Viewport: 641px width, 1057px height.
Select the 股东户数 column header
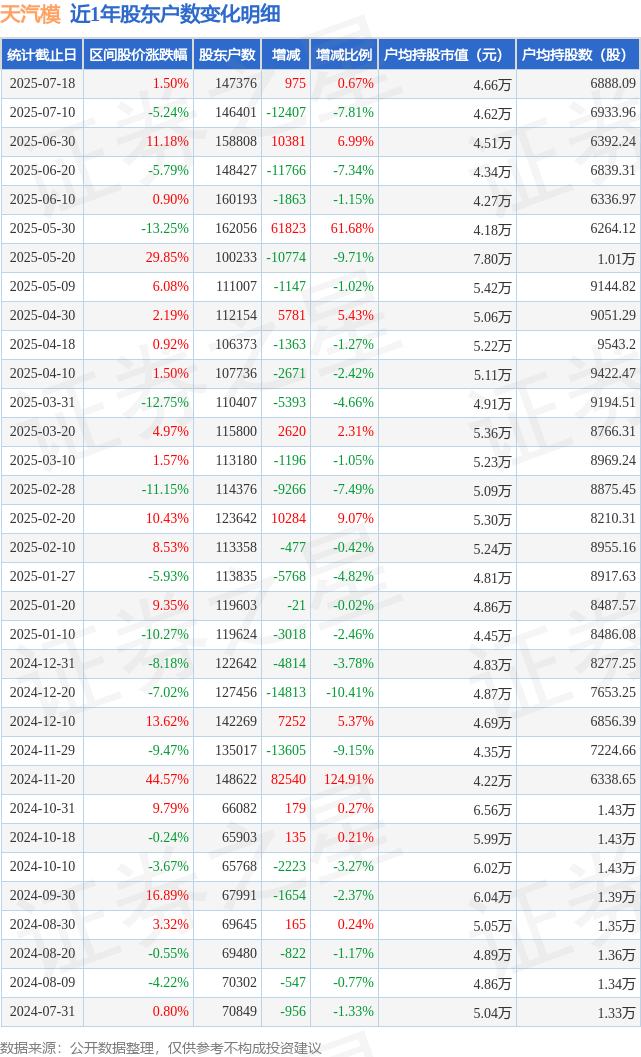[227, 55]
